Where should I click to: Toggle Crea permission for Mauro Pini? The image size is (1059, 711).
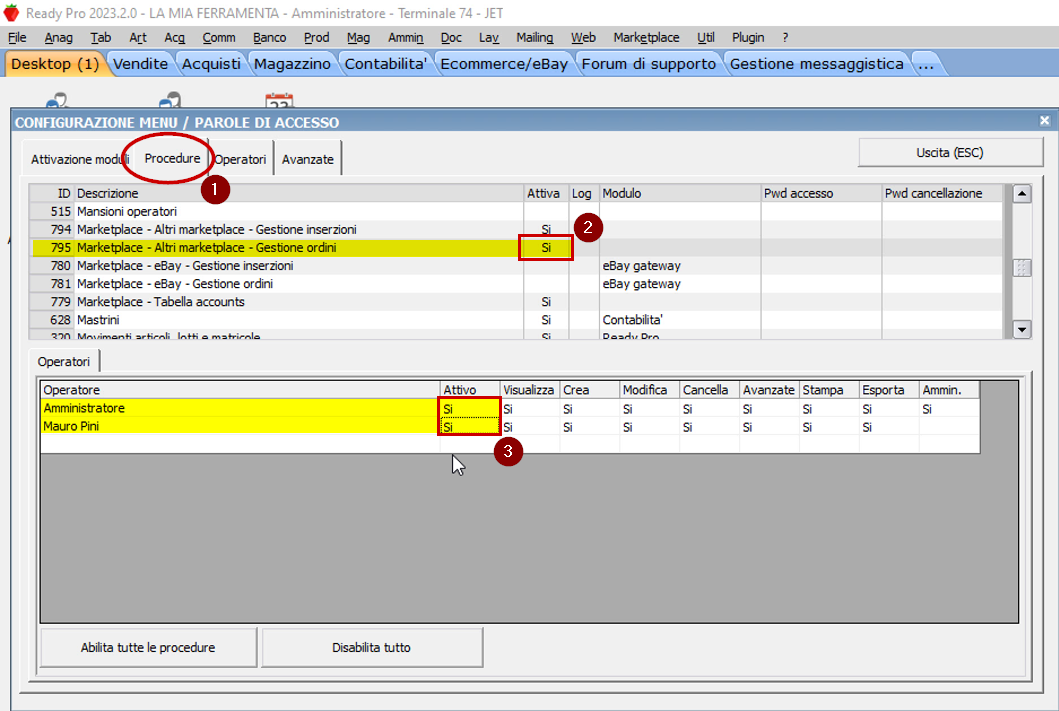click(590, 427)
